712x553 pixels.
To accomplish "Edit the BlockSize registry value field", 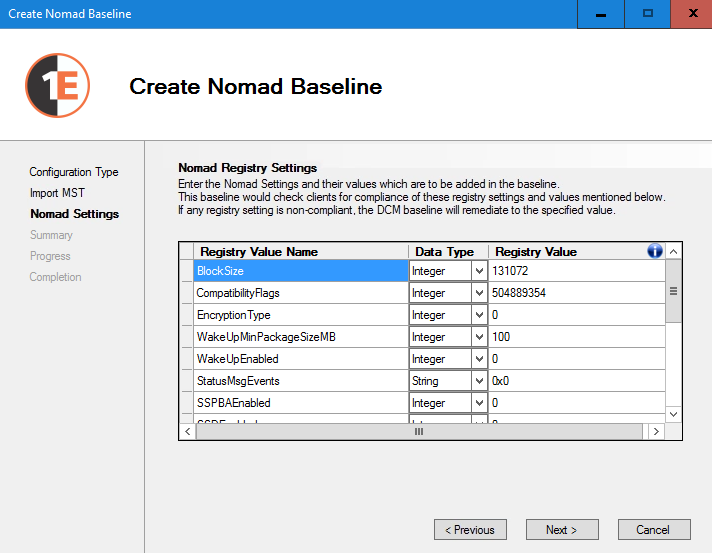I will 575,271.
